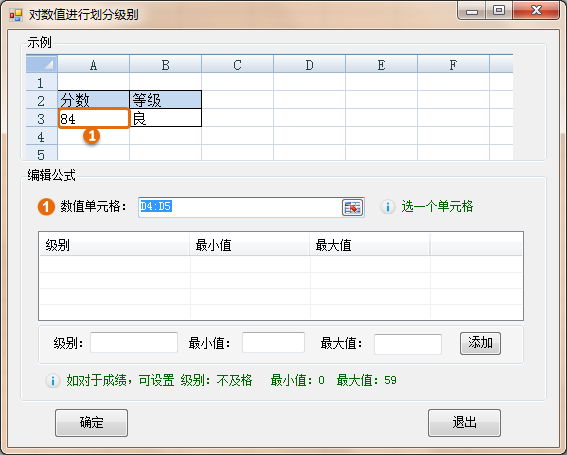Select the 最大值 column header in list
The width and height of the screenshot is (567, 455).
pyautogui.click(x=370, y=245)
